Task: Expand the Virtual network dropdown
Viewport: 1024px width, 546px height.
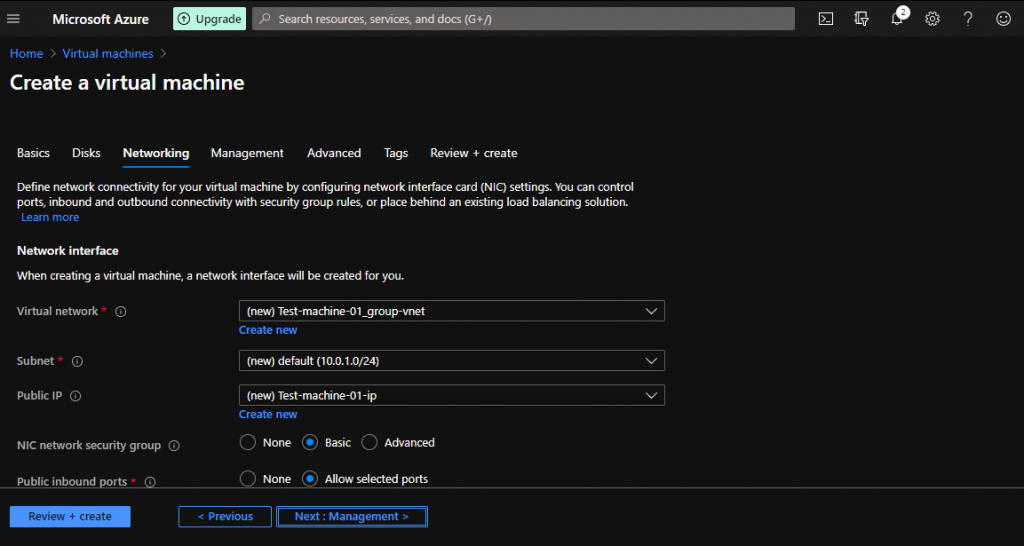Action: point(451,311)
